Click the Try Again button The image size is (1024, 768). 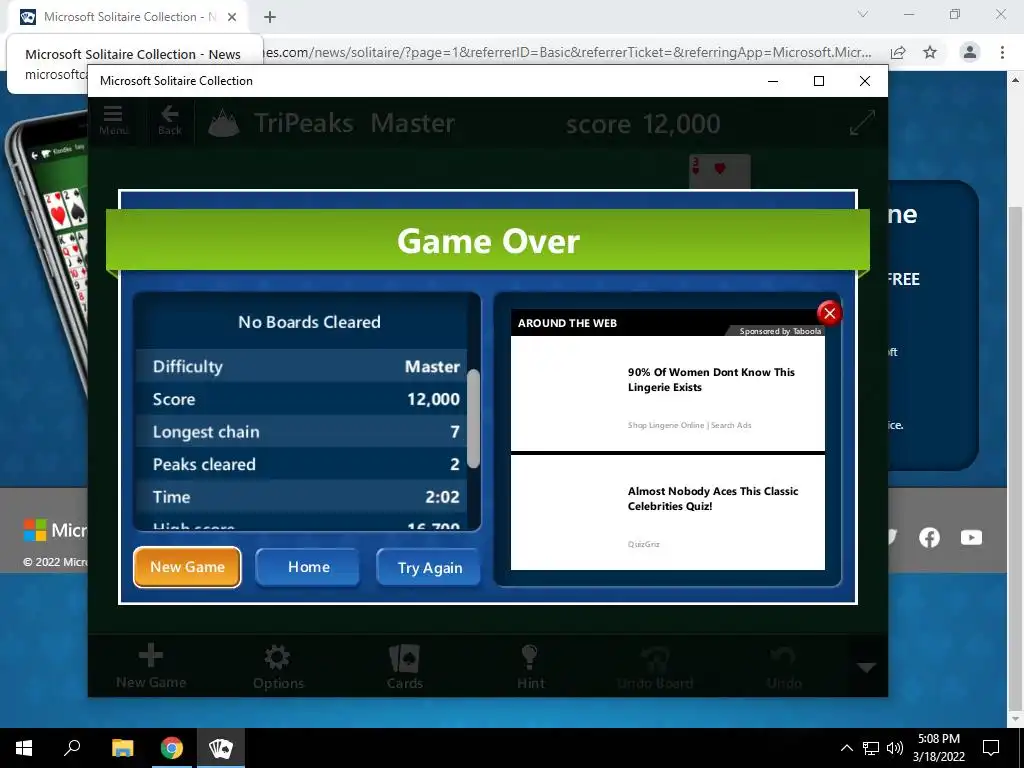429,568
